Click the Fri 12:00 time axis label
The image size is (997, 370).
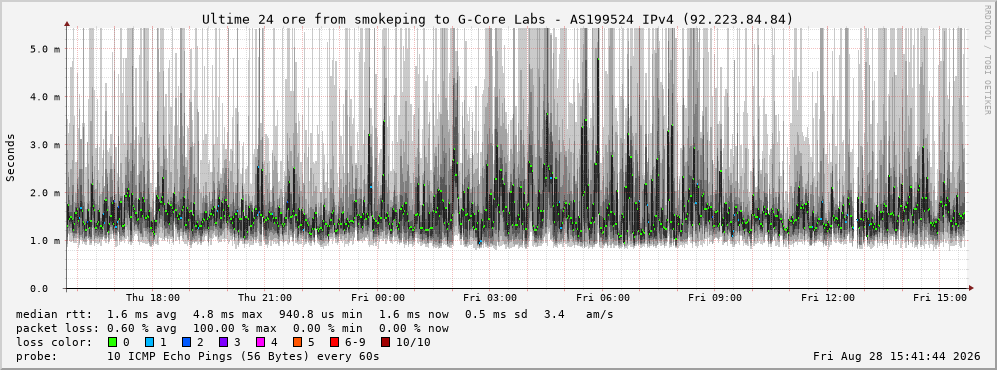828,298
